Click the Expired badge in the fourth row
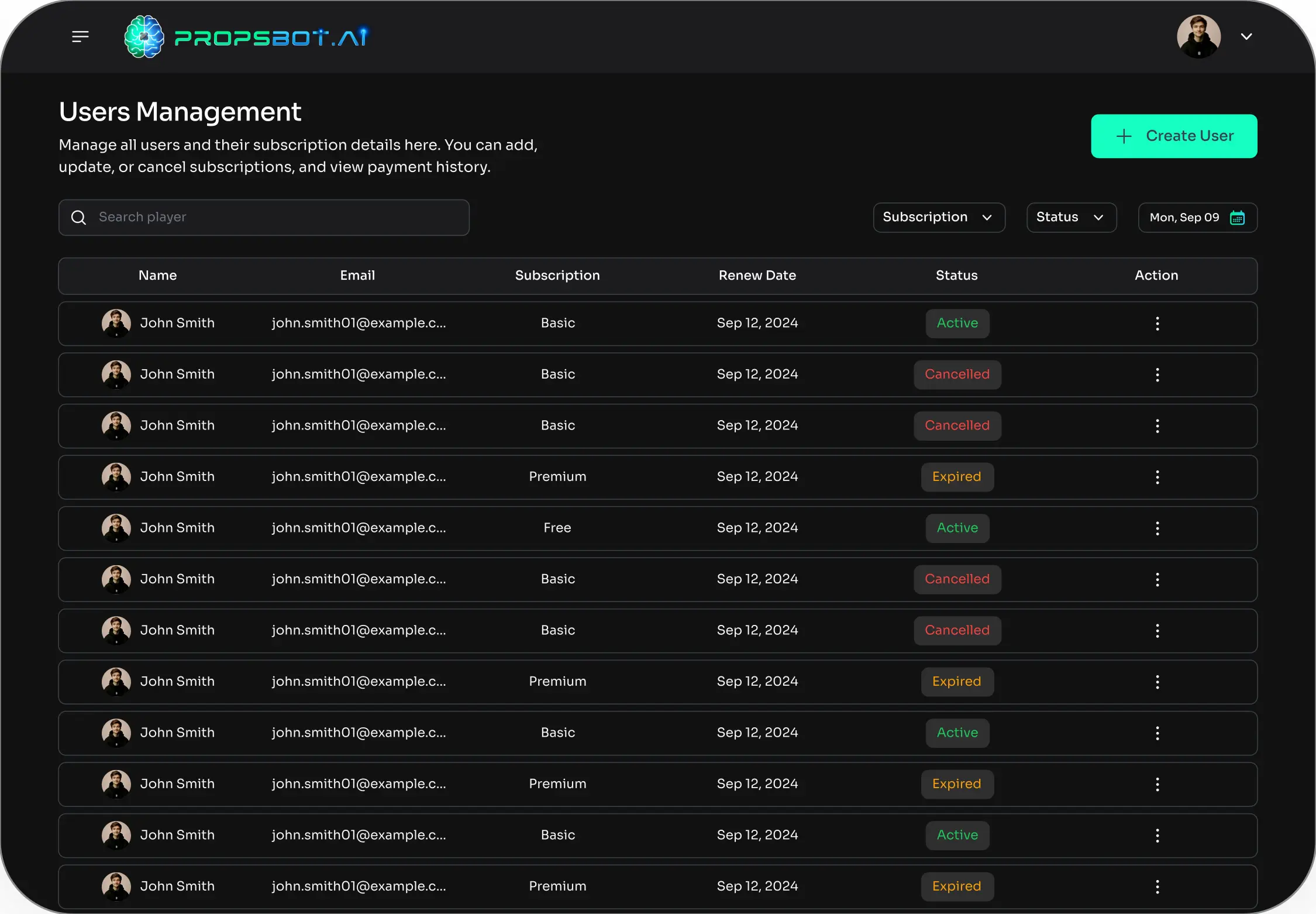 (957, 477)
